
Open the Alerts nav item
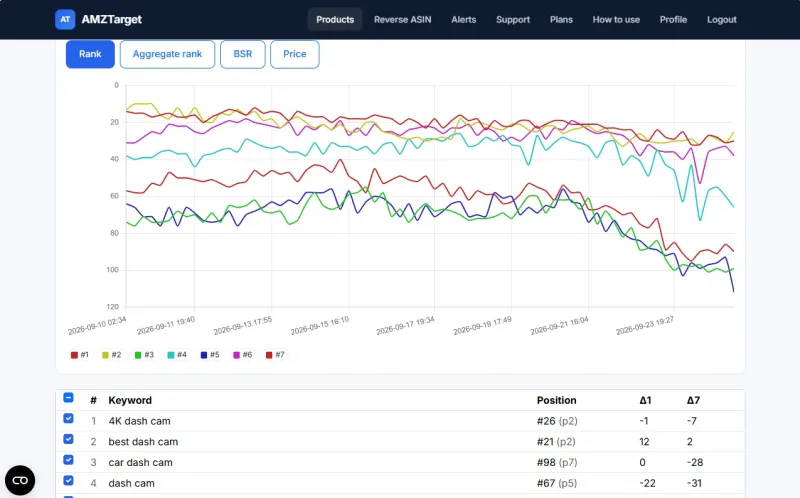(x=463, y=19)
